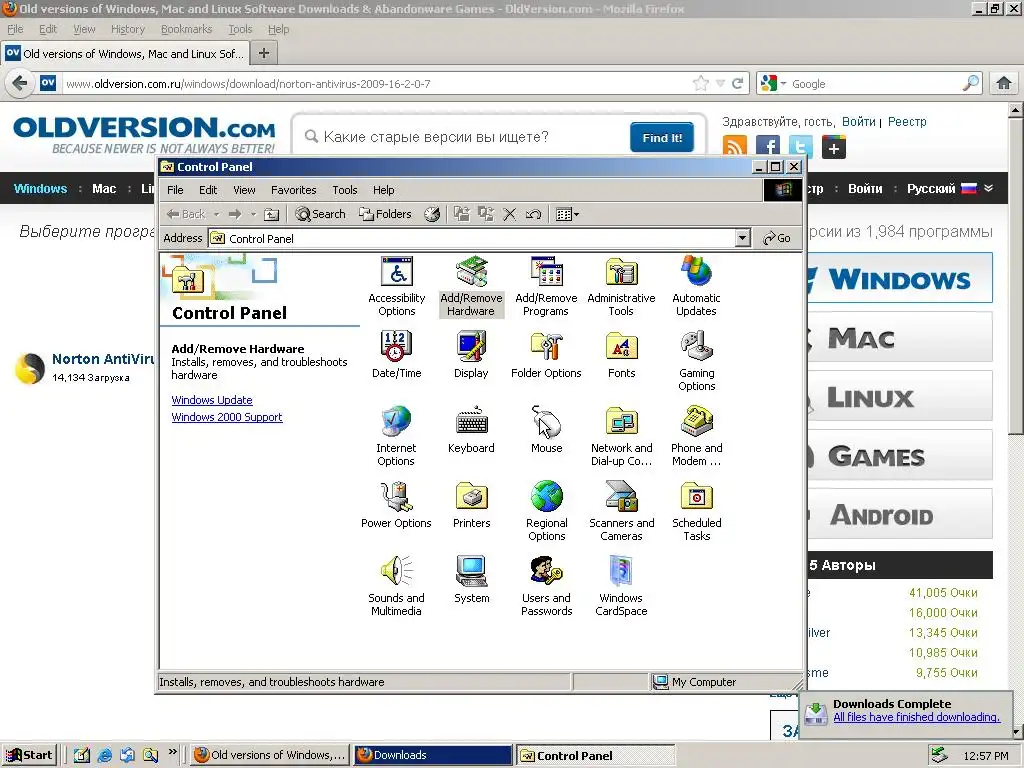1024x768 pixels.
Task: Open Regional Options applet
Action: pyautogui.click(x=546, y=511)
